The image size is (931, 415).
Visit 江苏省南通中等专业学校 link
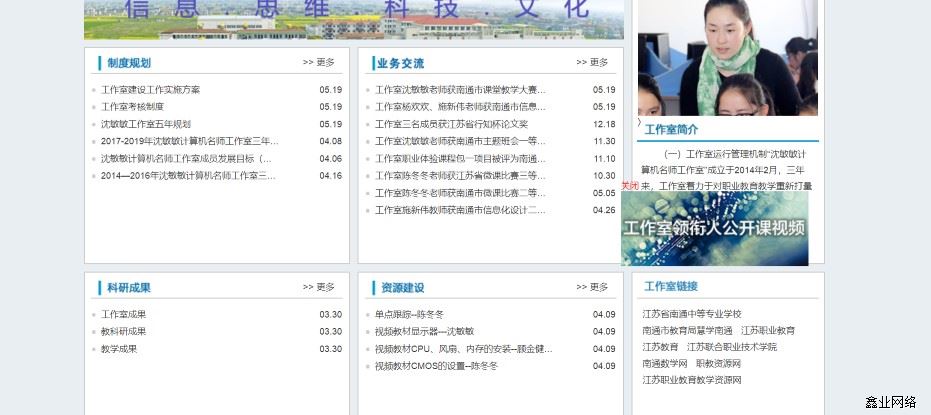click(x=692, y=314)
